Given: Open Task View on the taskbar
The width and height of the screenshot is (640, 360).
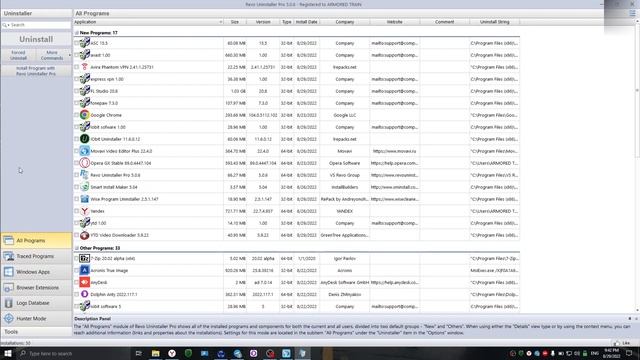Looking at the screenshot, I should coord(139,353).
